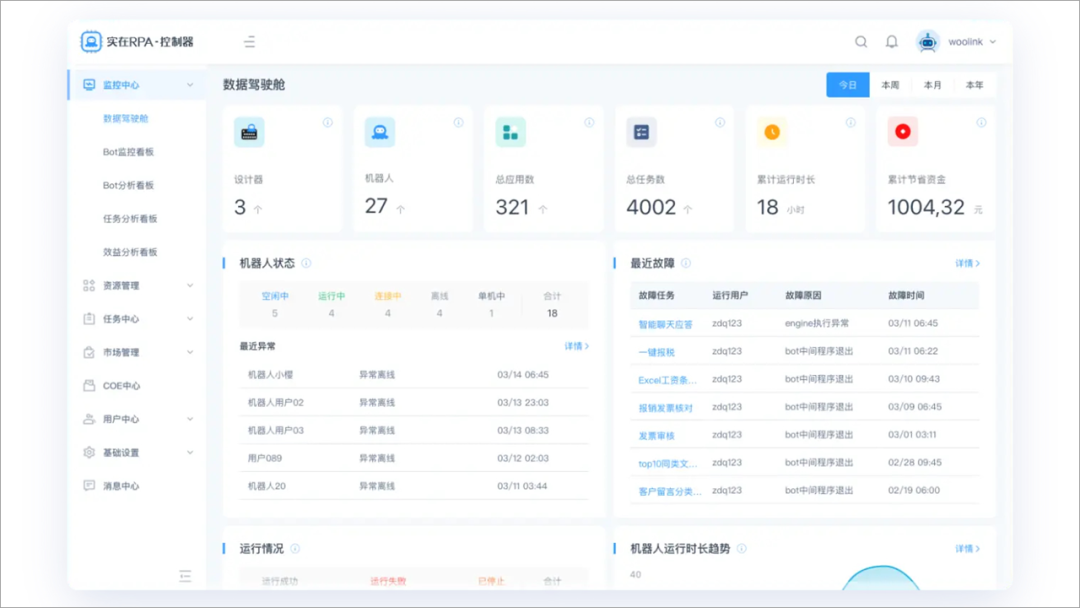This screenshot has width=1080, height=608.
Task: Open the Excel工资条 fault task link
Action: click(667, 380)
